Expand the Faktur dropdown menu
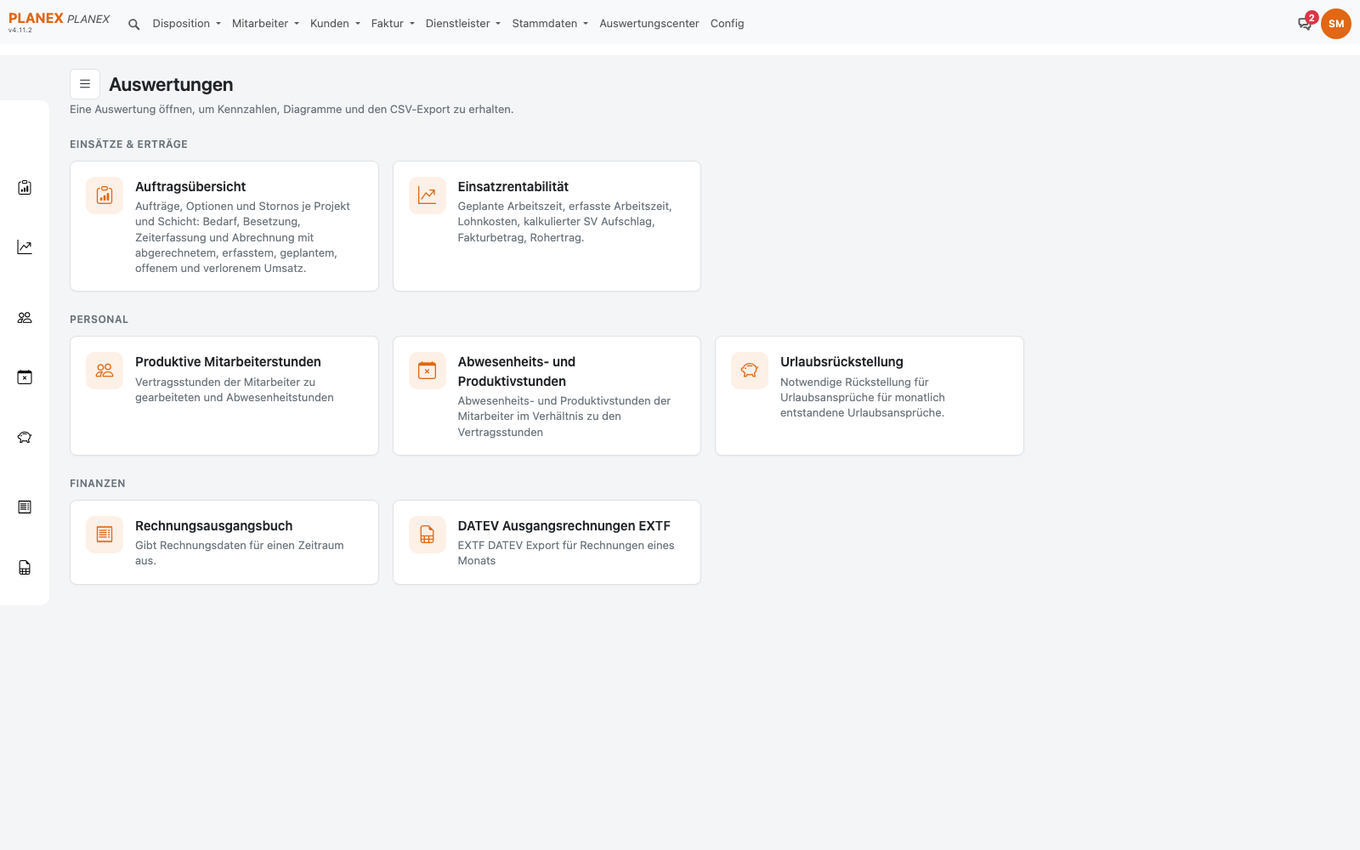This screenshot has width=1360, height=850. click(x=393, y=23)
